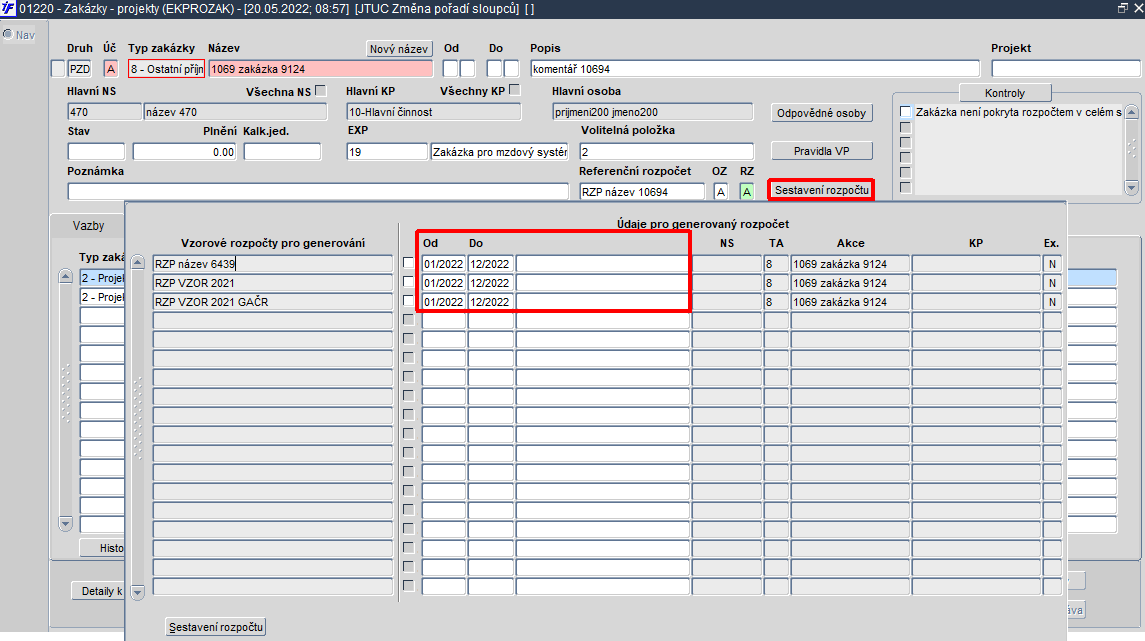Click the up arrow of Typ zakázky list
The image size is (1145, 641).
[x=65, y=277]
